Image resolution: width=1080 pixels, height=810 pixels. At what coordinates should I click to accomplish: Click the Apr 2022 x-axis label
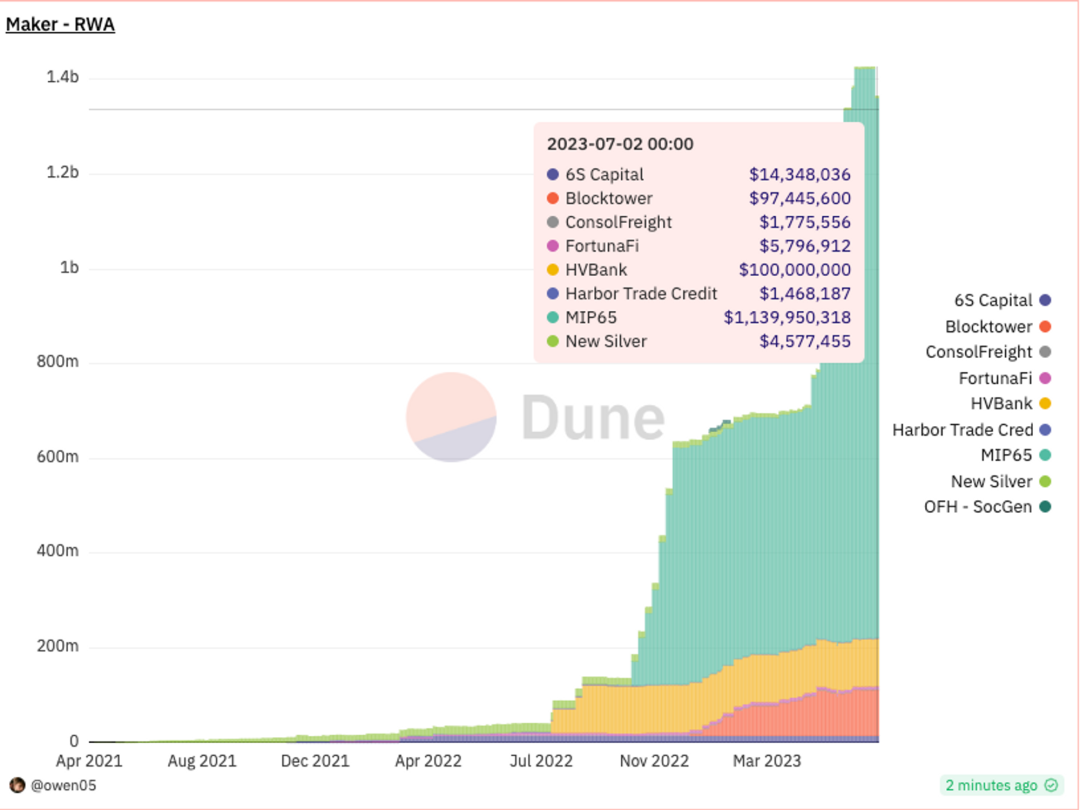point(428,761)
